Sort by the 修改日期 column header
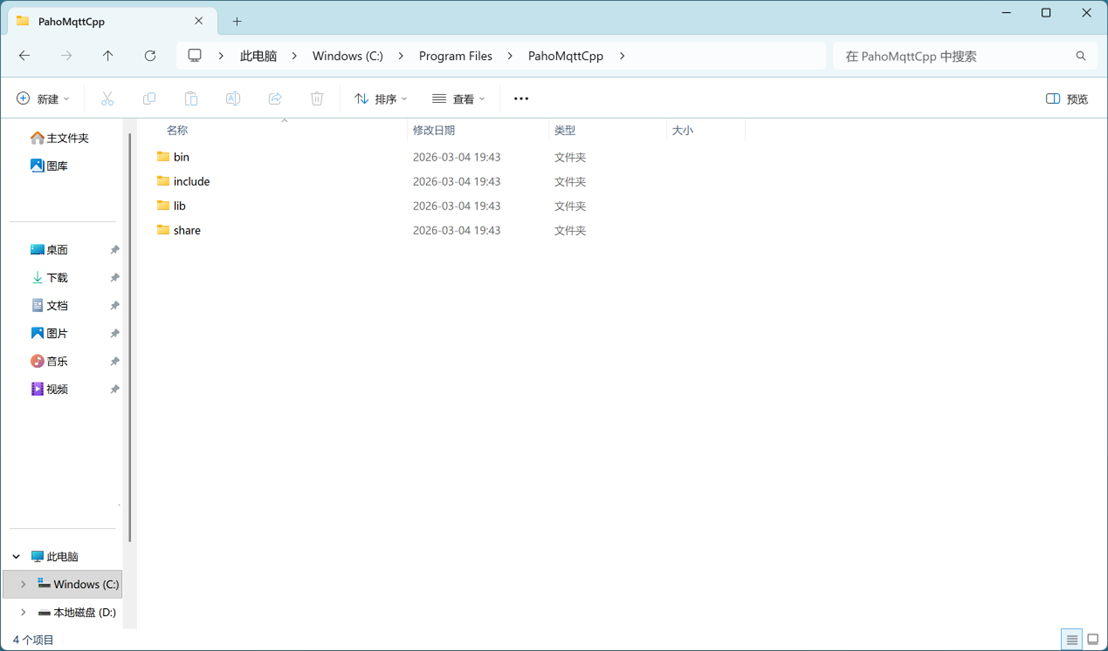This screenshot has height=651, width=1108. coord(434,130)
